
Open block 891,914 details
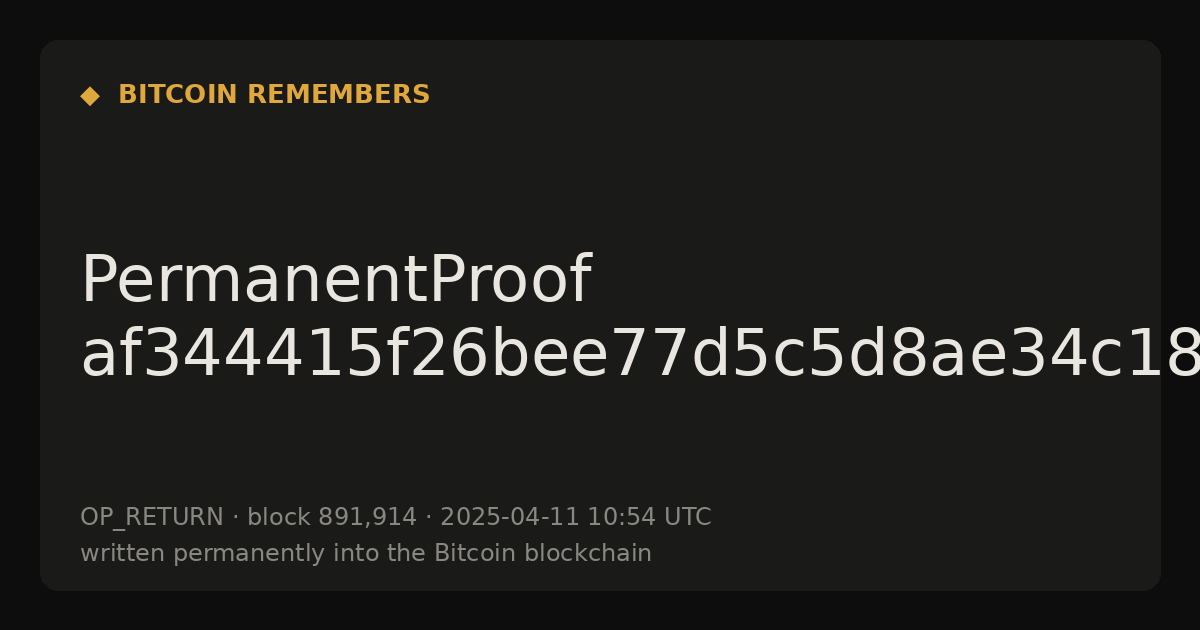click(x=332, y=518)
